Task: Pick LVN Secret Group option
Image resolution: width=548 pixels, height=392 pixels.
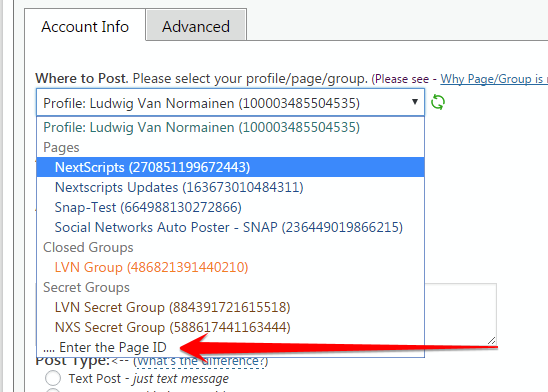Action: click(230, 307)
